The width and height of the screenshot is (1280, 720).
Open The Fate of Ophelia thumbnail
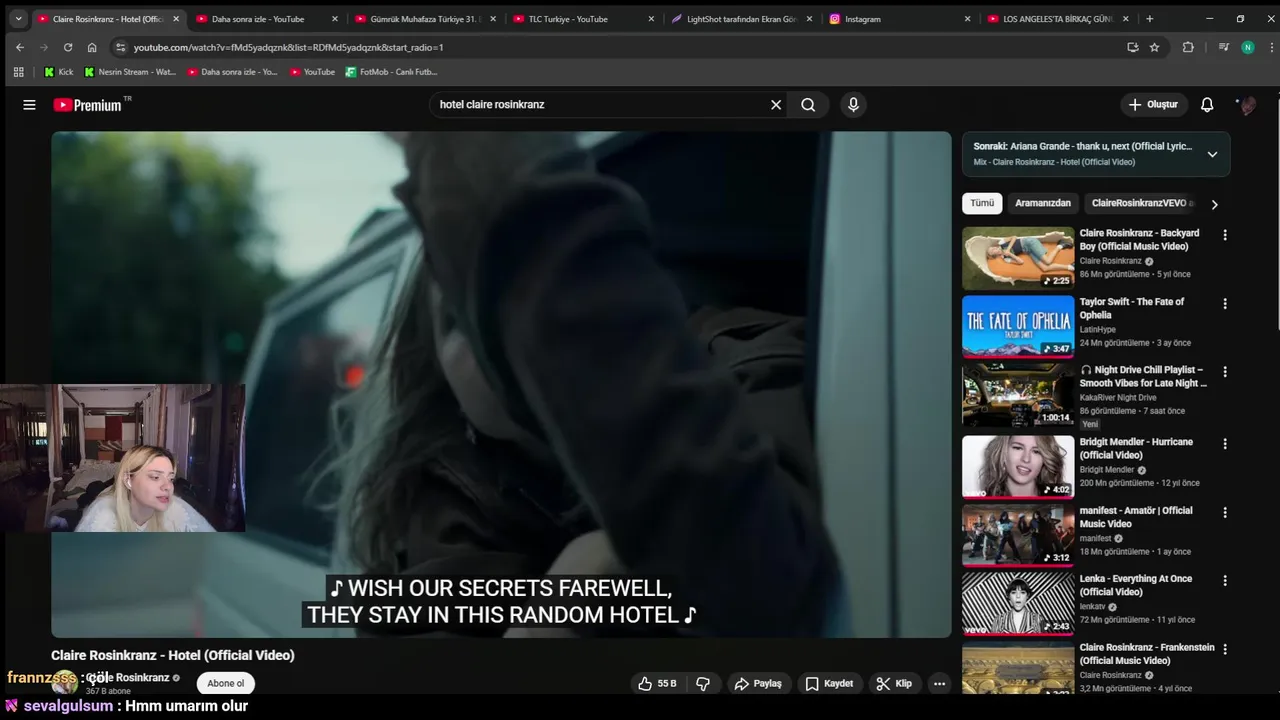[x=1018, y=326]
